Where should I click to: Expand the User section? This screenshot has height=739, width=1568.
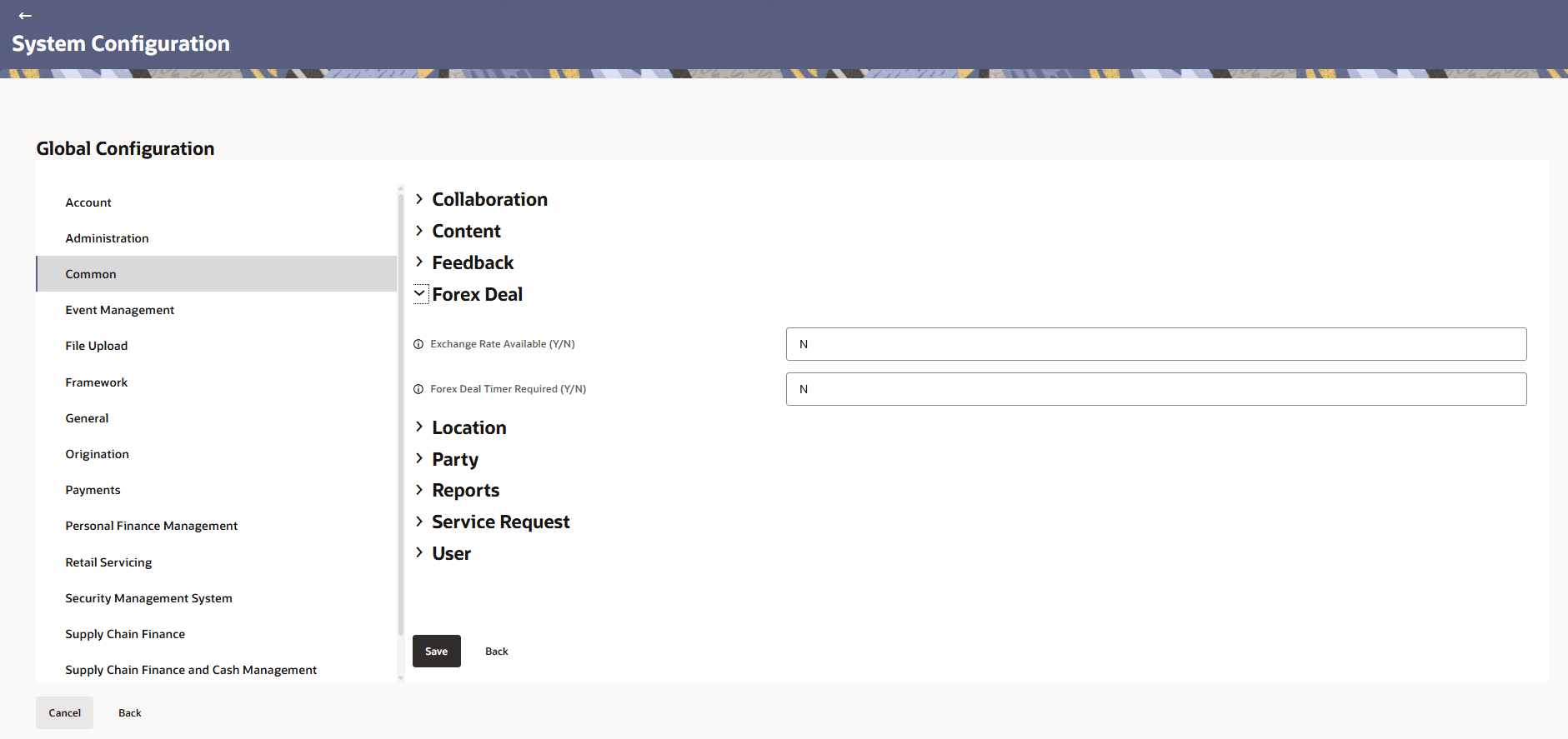[420, 553]
